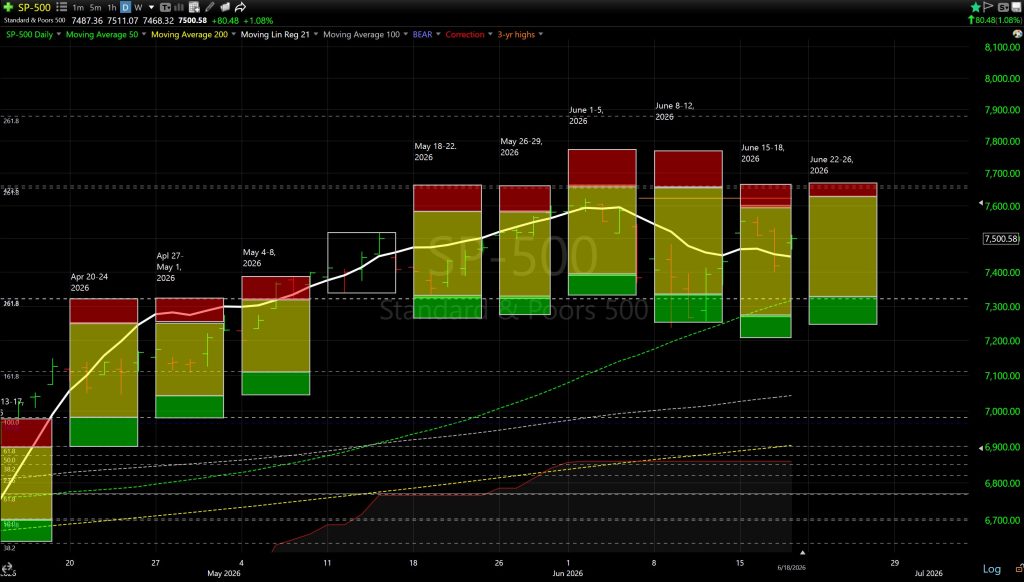The image size is (1024, 582).
Task: Click the Jul 2026 time axis label
Action: point(928,574)
